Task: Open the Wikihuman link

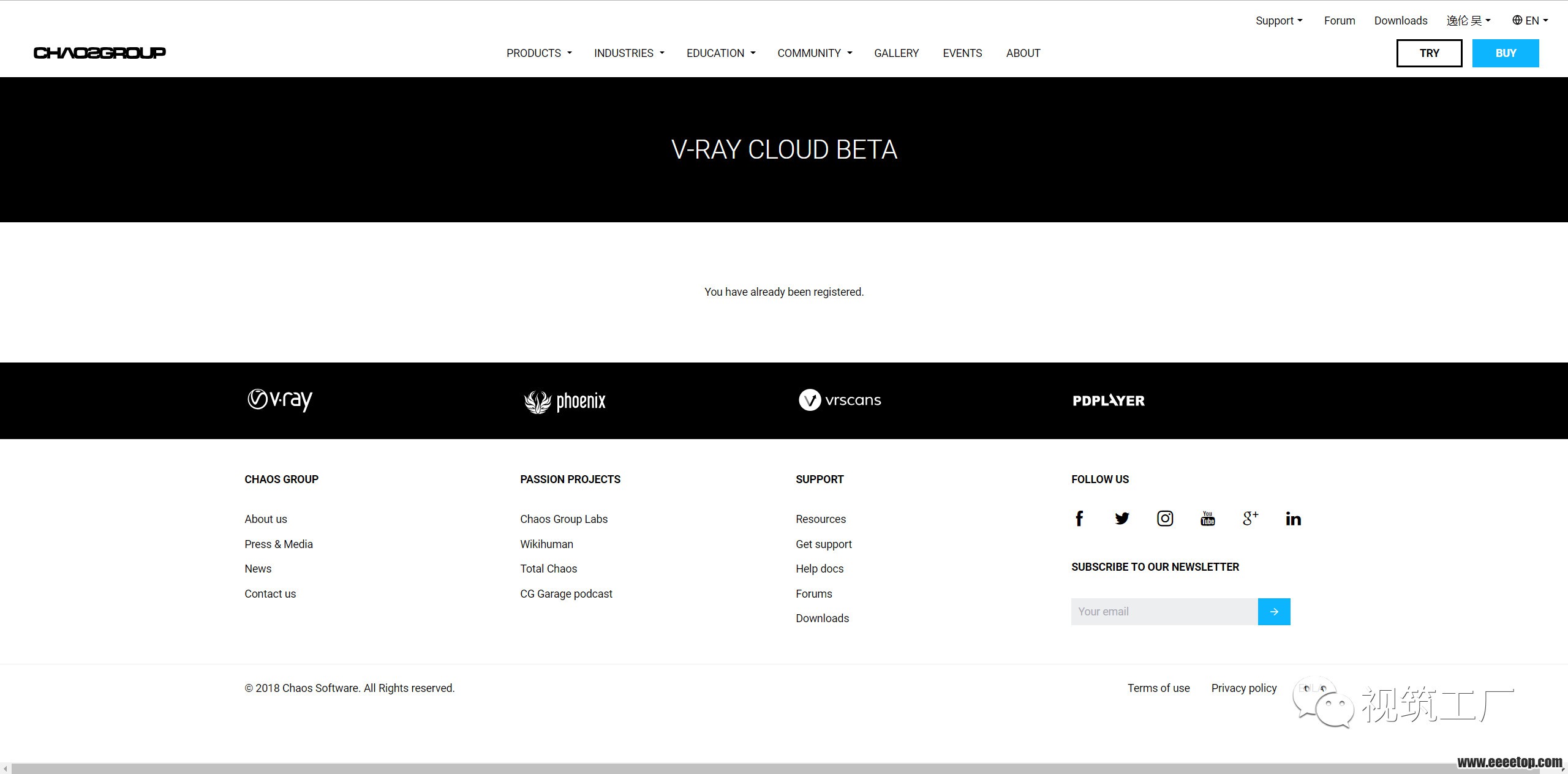Action: pyautogui.click(x=546, y=544)
